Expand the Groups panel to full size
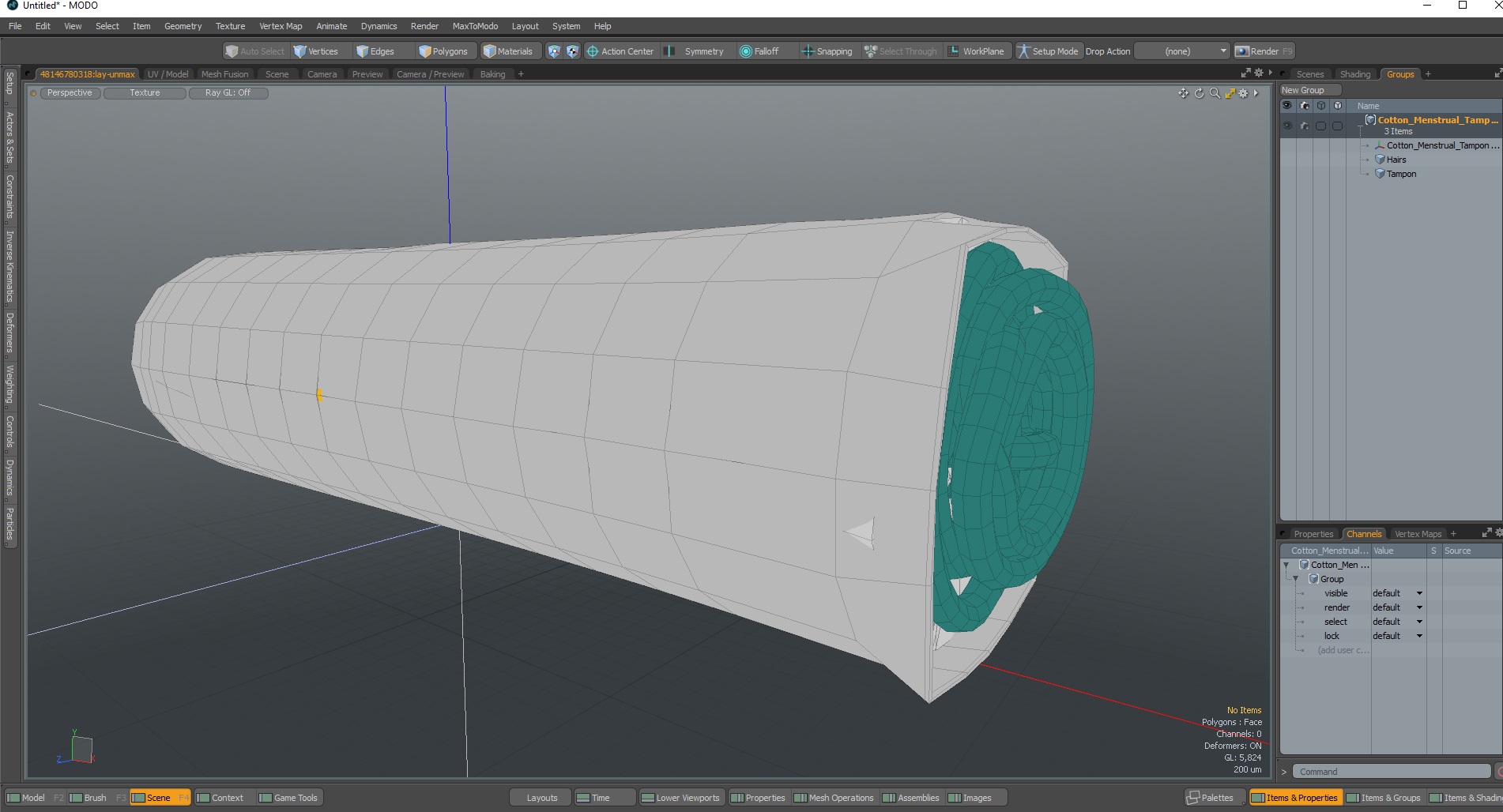Viewport: 1503px width, 812px height. [x=1497, y=73]
